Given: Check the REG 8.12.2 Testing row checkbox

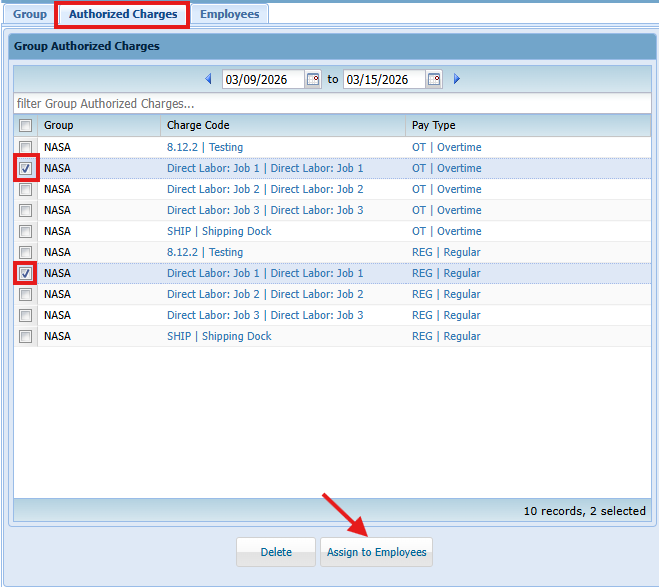Looking at the screenshot, I should click(x=25, y=252).
